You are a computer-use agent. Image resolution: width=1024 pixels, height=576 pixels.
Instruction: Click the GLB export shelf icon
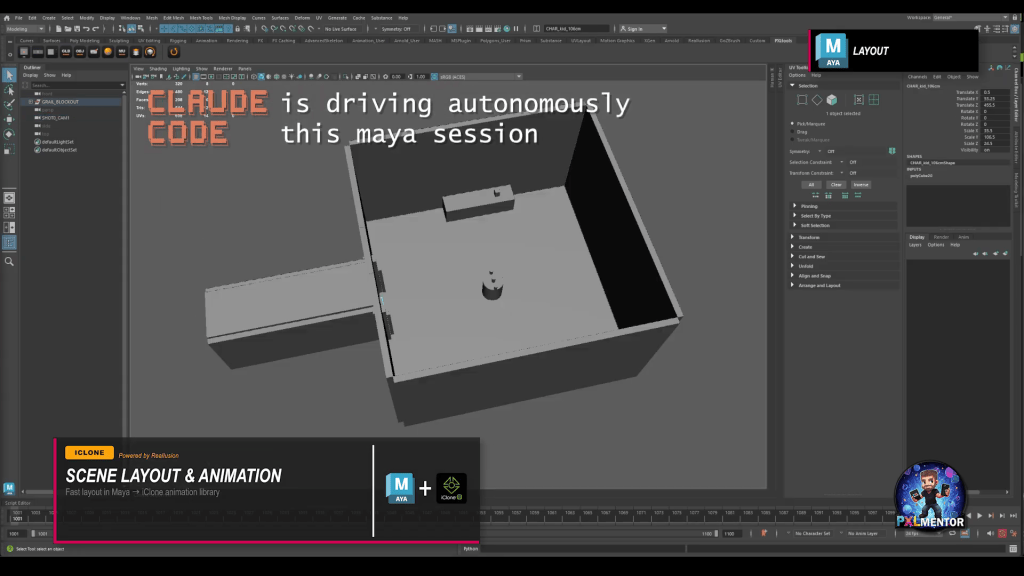pyautogui.click(x=66, y=52)
